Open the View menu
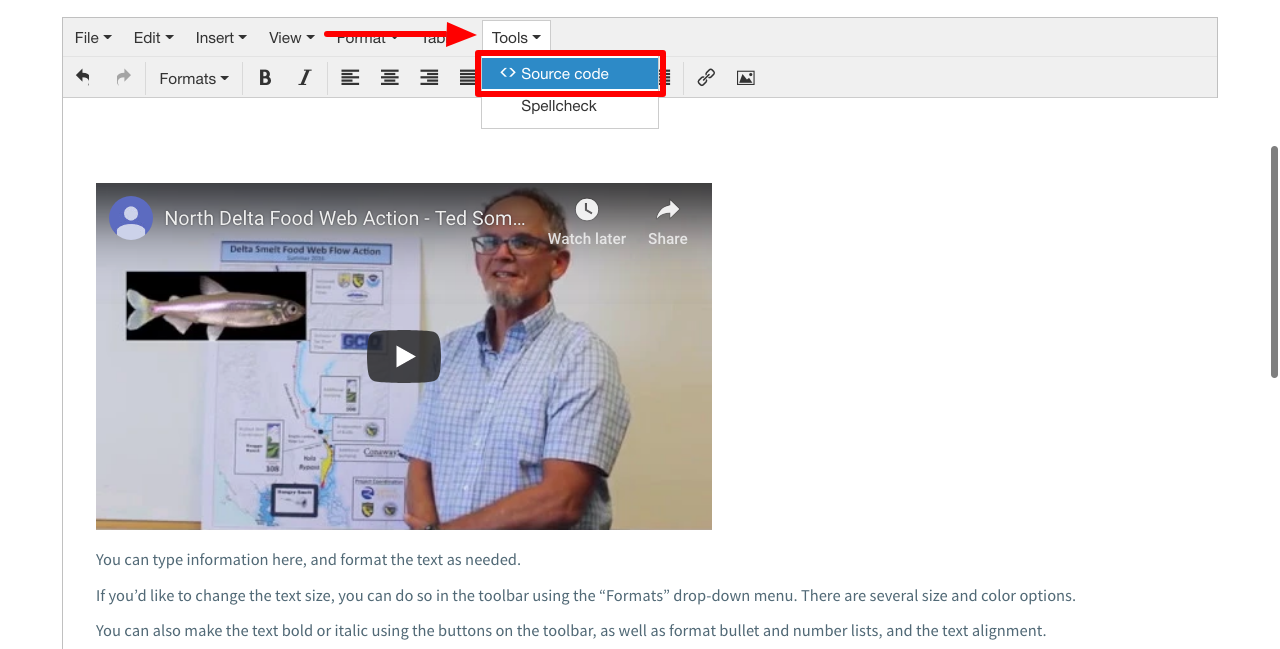 (x=291, y=38)
